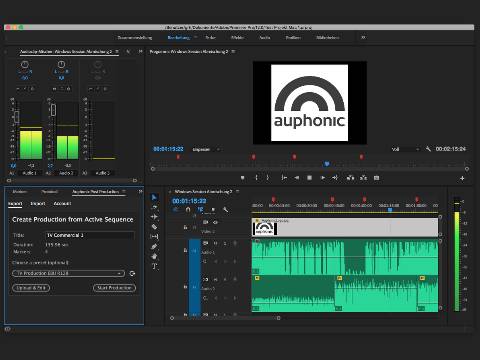480x360 pixels.
Task: Stop playback in program monitor
Action: coord(309,178)
